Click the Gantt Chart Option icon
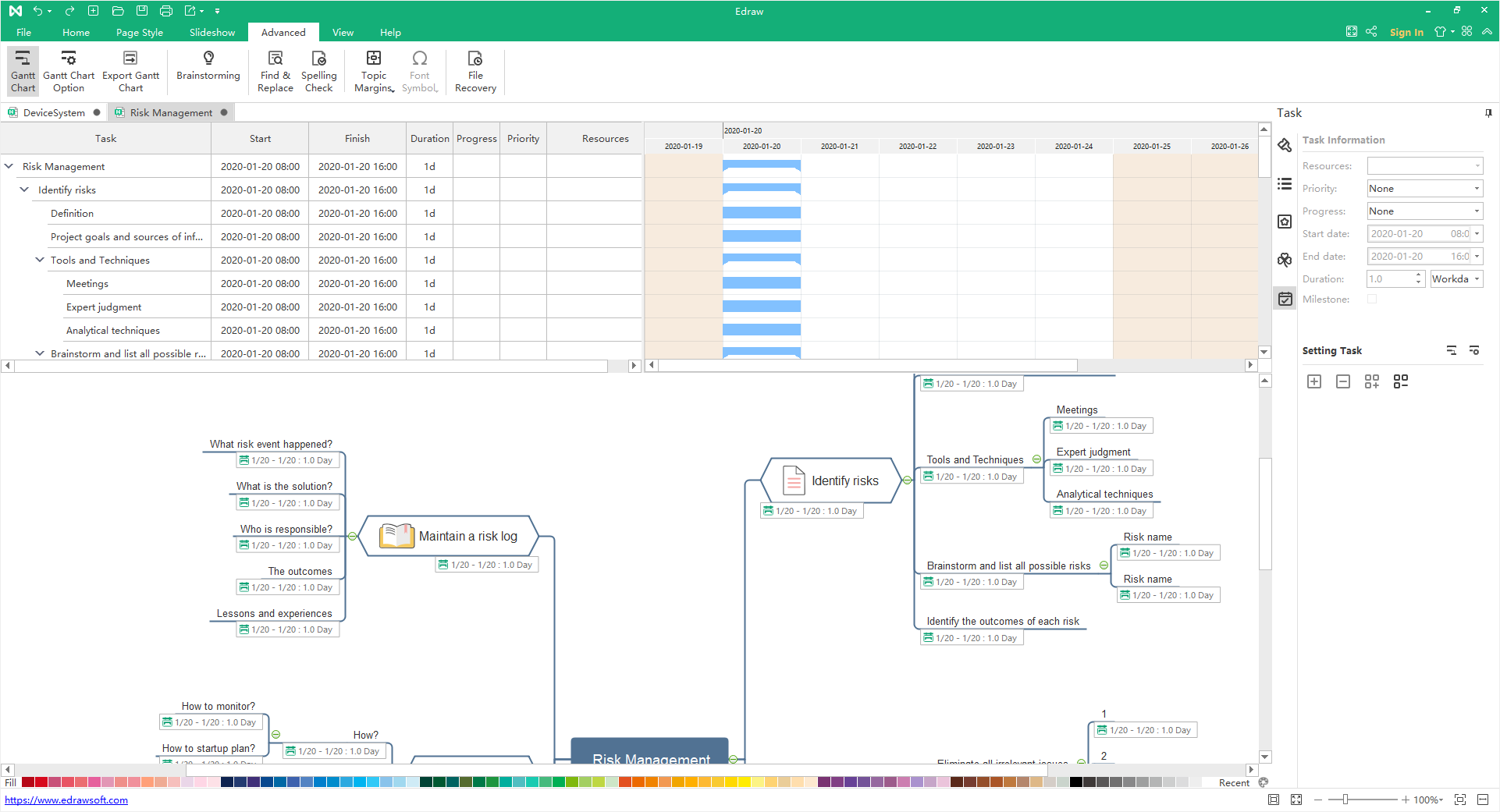Screen dimensions: 1500x812 [69, 72]
